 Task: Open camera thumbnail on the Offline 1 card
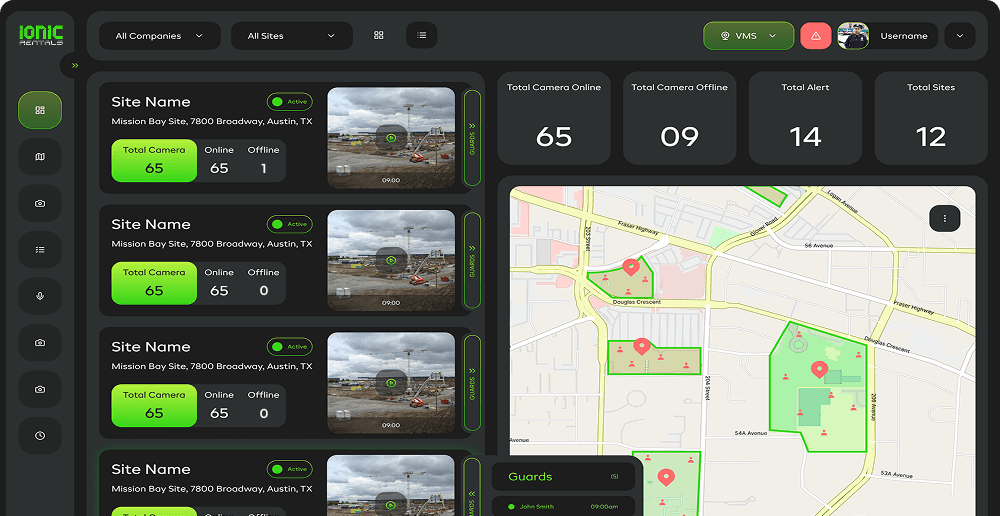pos(391,138)
